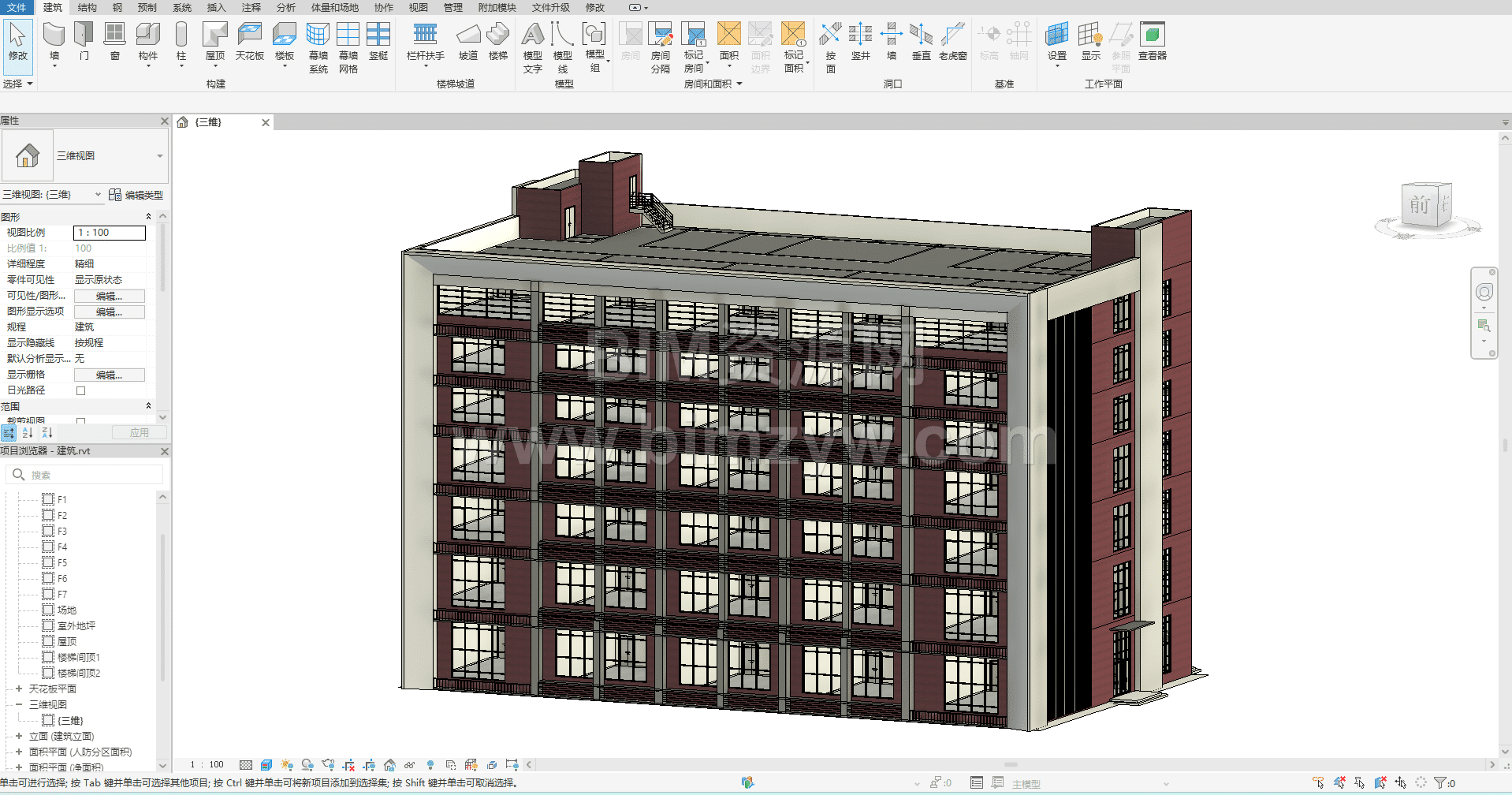This screenshot has height=795, width=1512.
Task: Expand the 天花板平面 tree node
Action: pos(19,689)
